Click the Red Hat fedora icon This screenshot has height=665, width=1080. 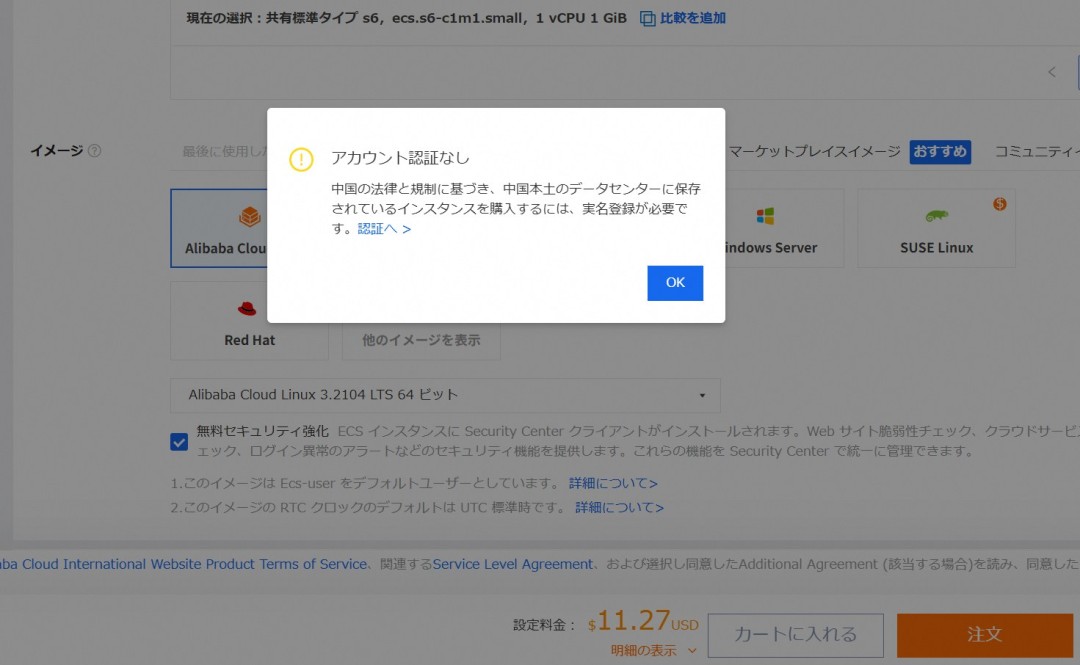[247, 308]
